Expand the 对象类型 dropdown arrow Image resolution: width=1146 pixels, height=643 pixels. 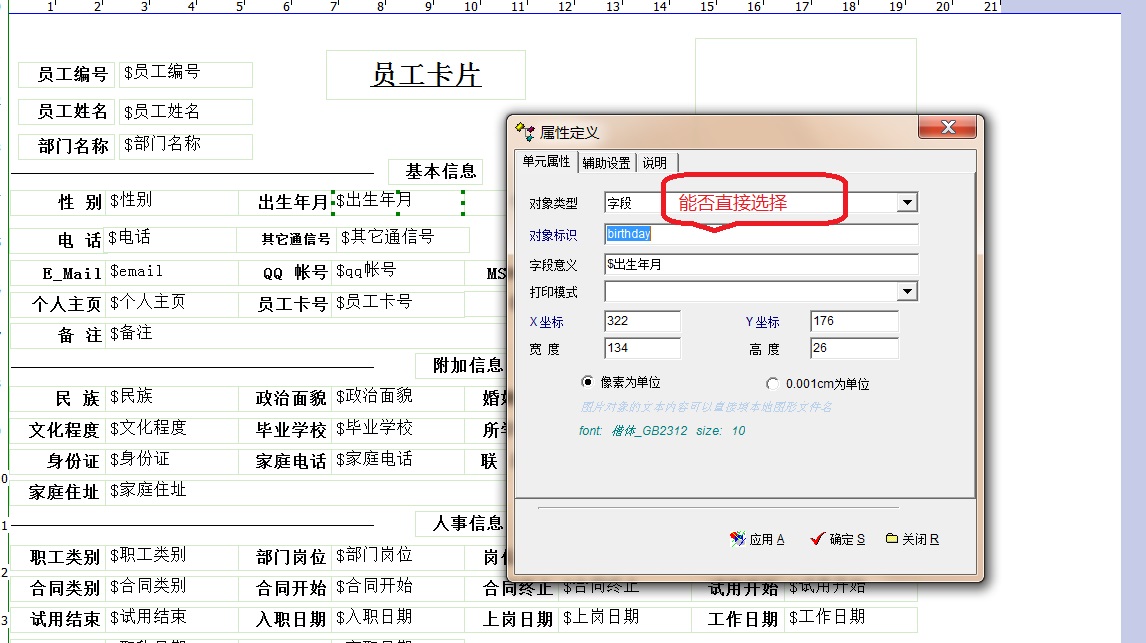(906, 203)
